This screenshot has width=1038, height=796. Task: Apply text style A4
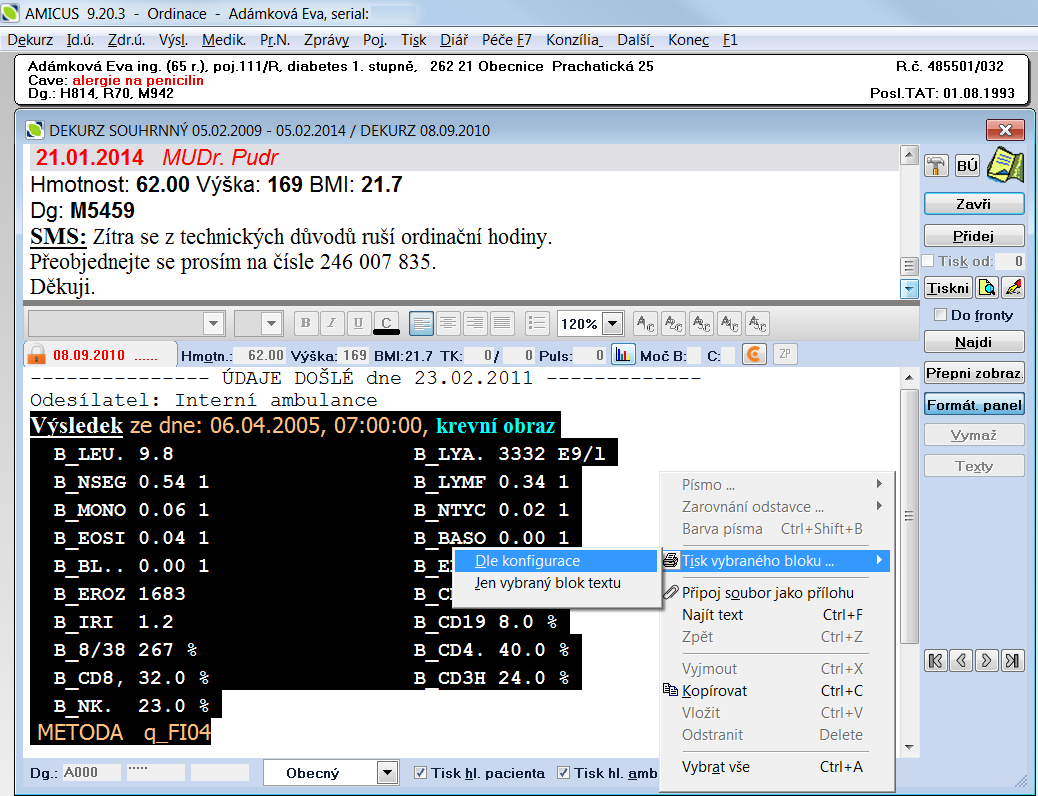730,323
